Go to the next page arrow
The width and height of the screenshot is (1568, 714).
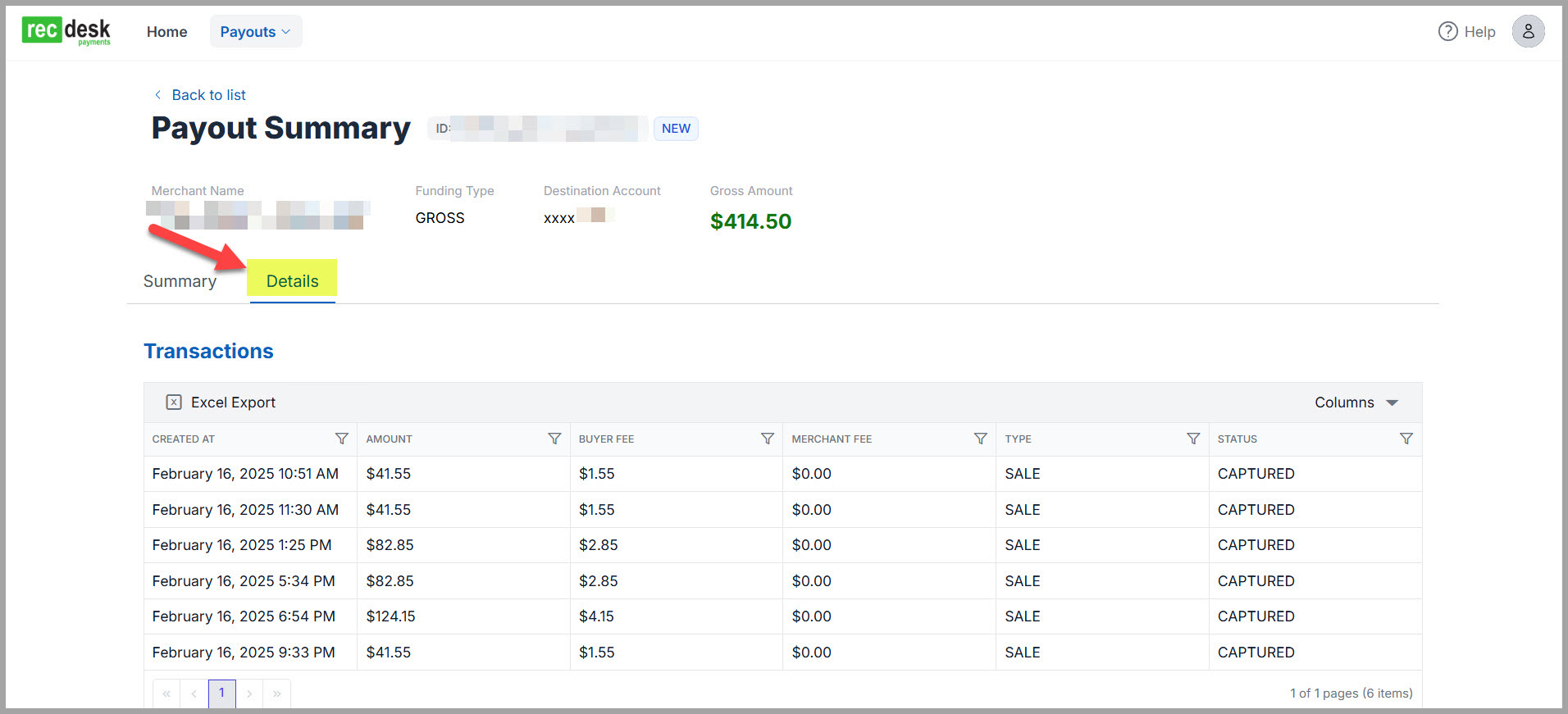tap(249, 694)
